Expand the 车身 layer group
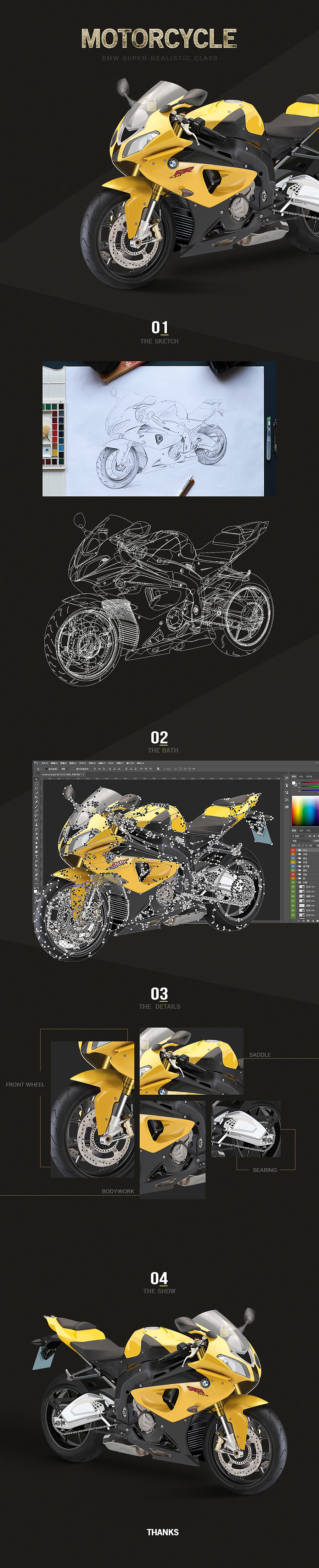 point(297,863)
